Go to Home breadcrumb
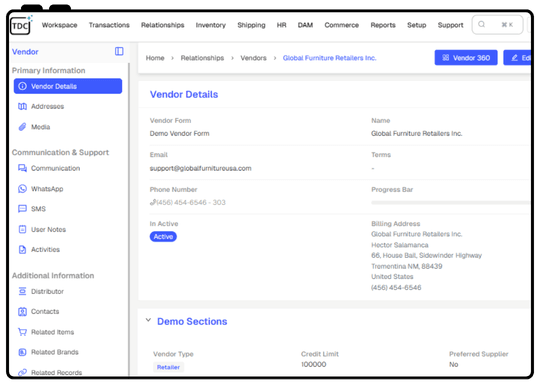This screenshot has height=384, width=540. coord(155,58)
